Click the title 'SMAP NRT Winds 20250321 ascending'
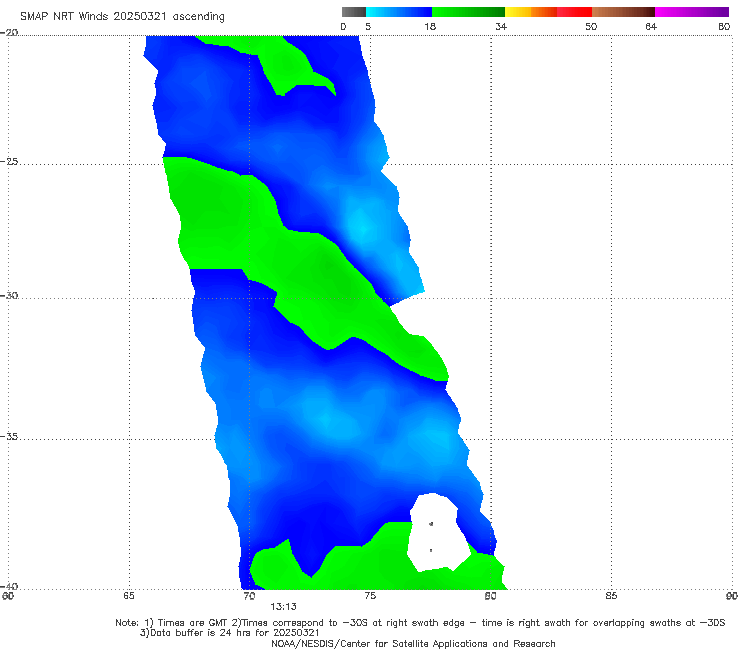Screen dimensions: 740x650 click(x=122, y=16)
